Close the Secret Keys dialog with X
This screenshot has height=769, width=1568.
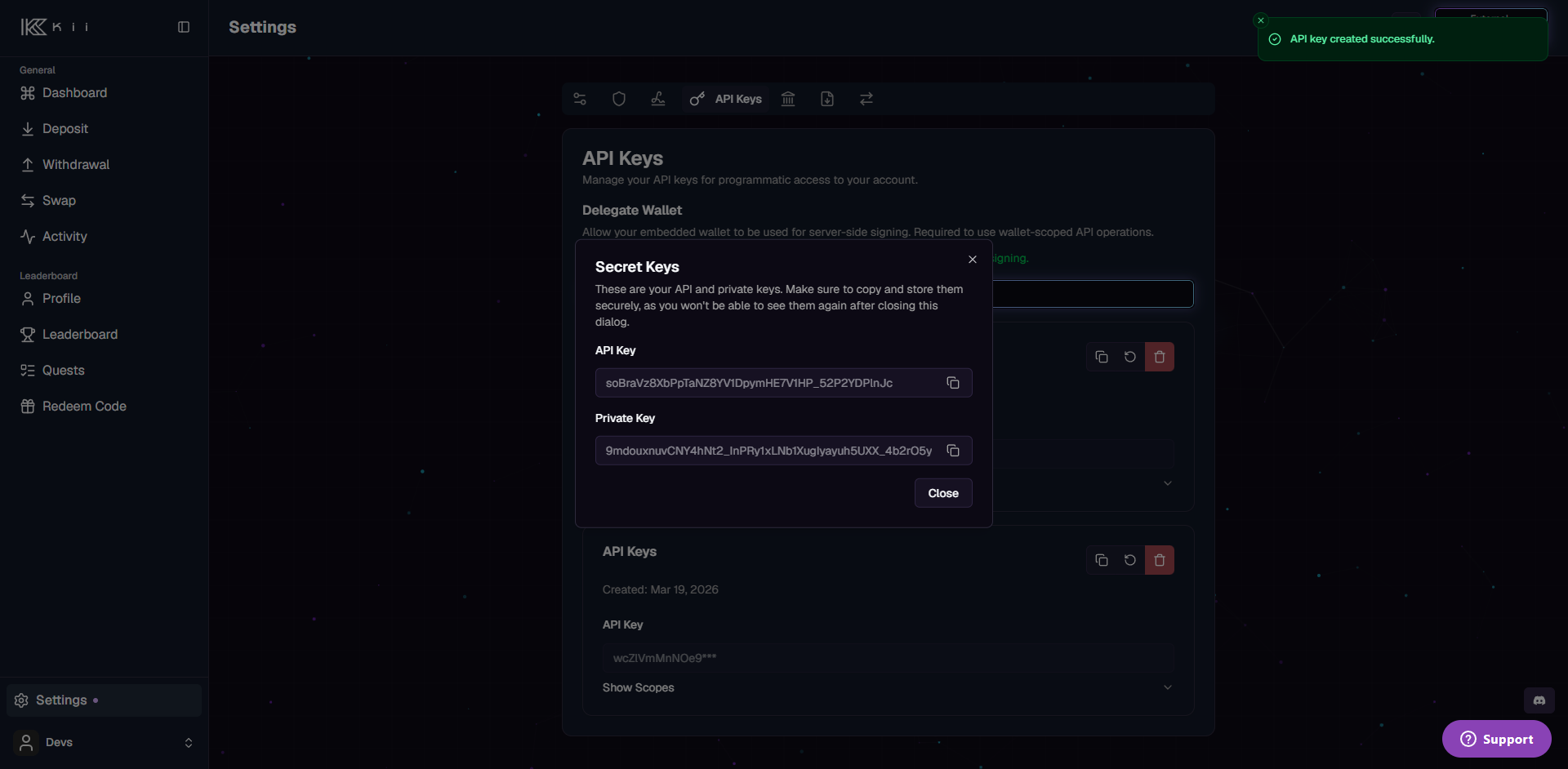972,260
